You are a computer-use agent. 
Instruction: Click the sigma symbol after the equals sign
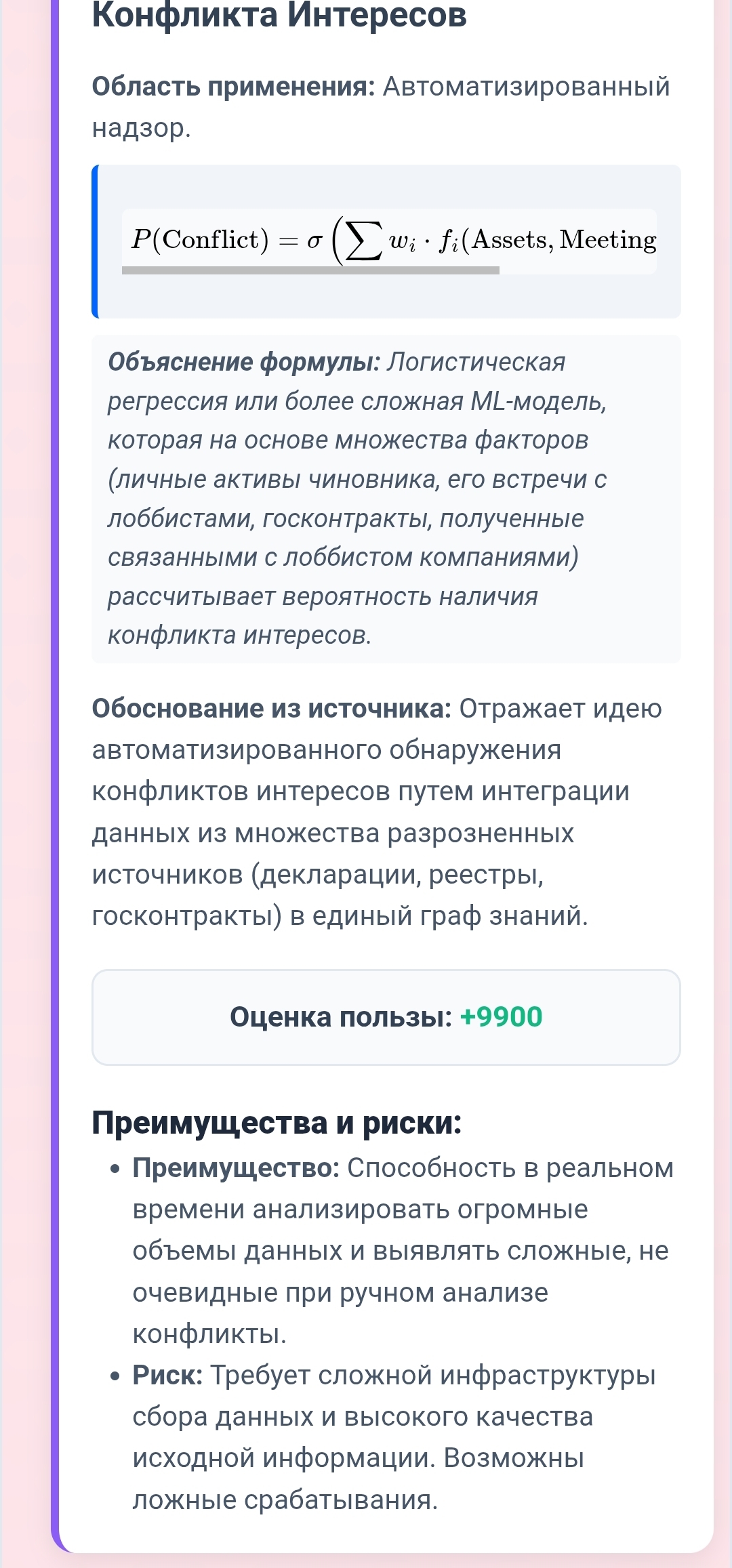[314, 241]
